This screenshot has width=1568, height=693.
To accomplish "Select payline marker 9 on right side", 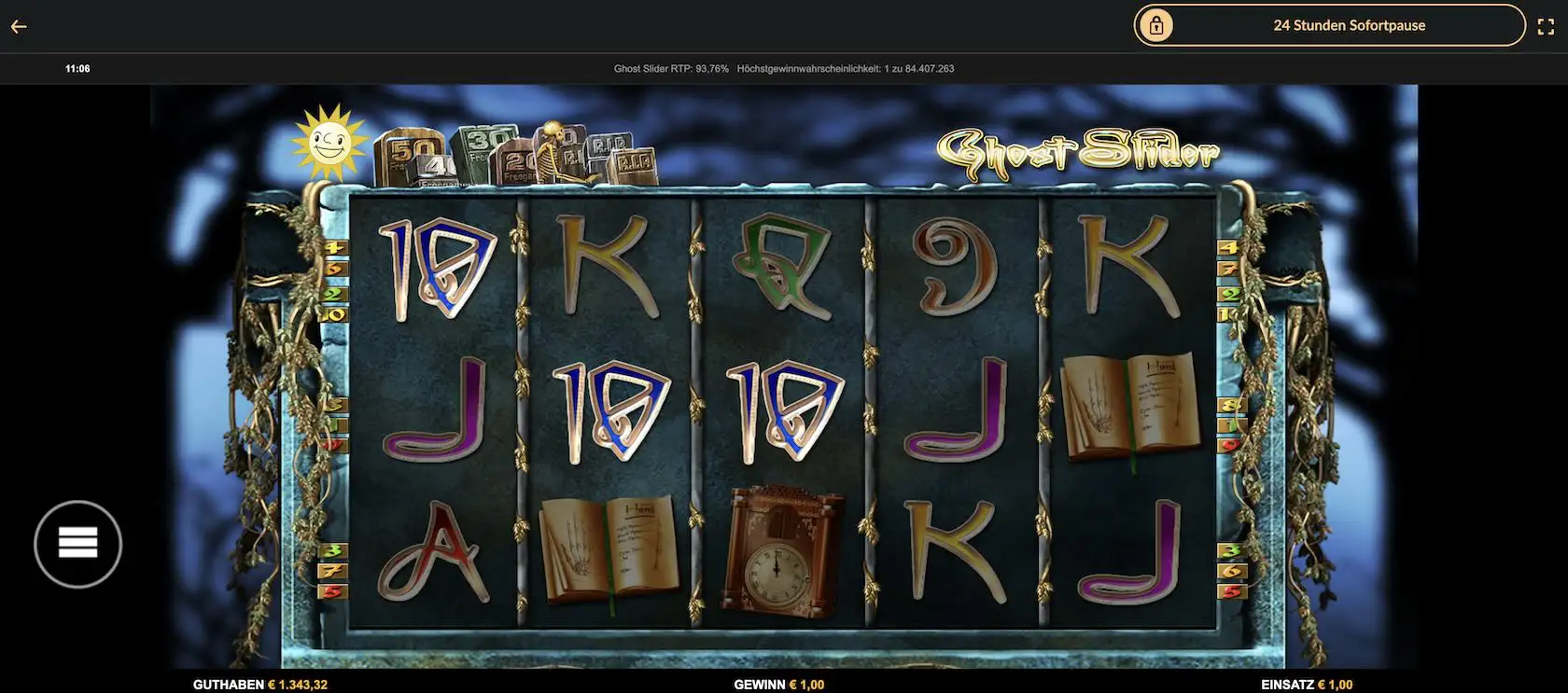I will click(1231, 446).
